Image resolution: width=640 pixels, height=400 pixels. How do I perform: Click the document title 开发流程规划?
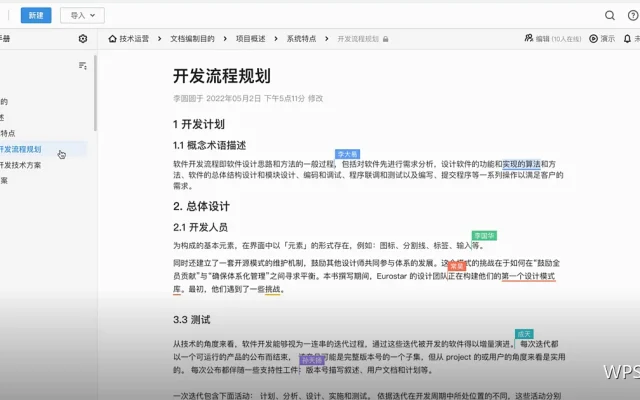222,76
